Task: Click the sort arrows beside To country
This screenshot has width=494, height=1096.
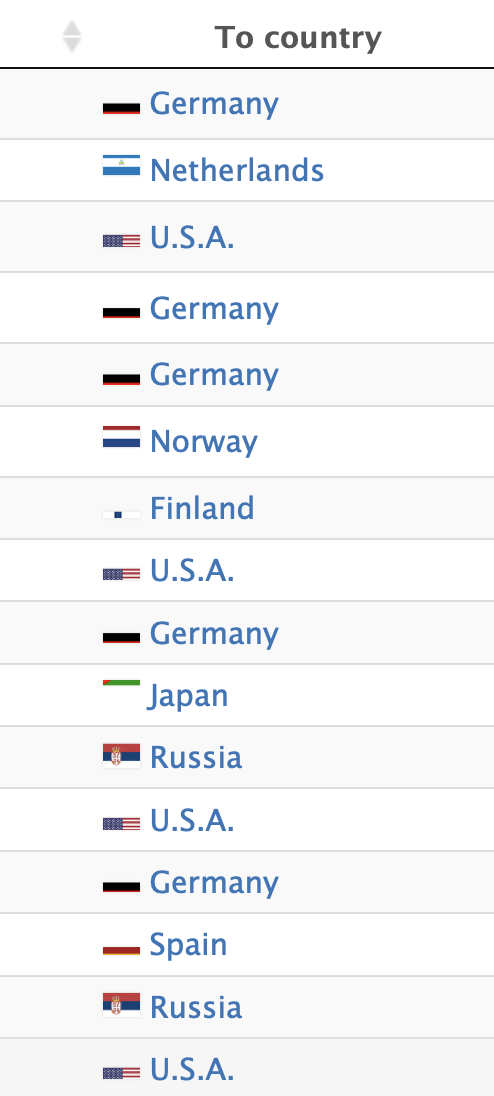Action: (72, 37)
